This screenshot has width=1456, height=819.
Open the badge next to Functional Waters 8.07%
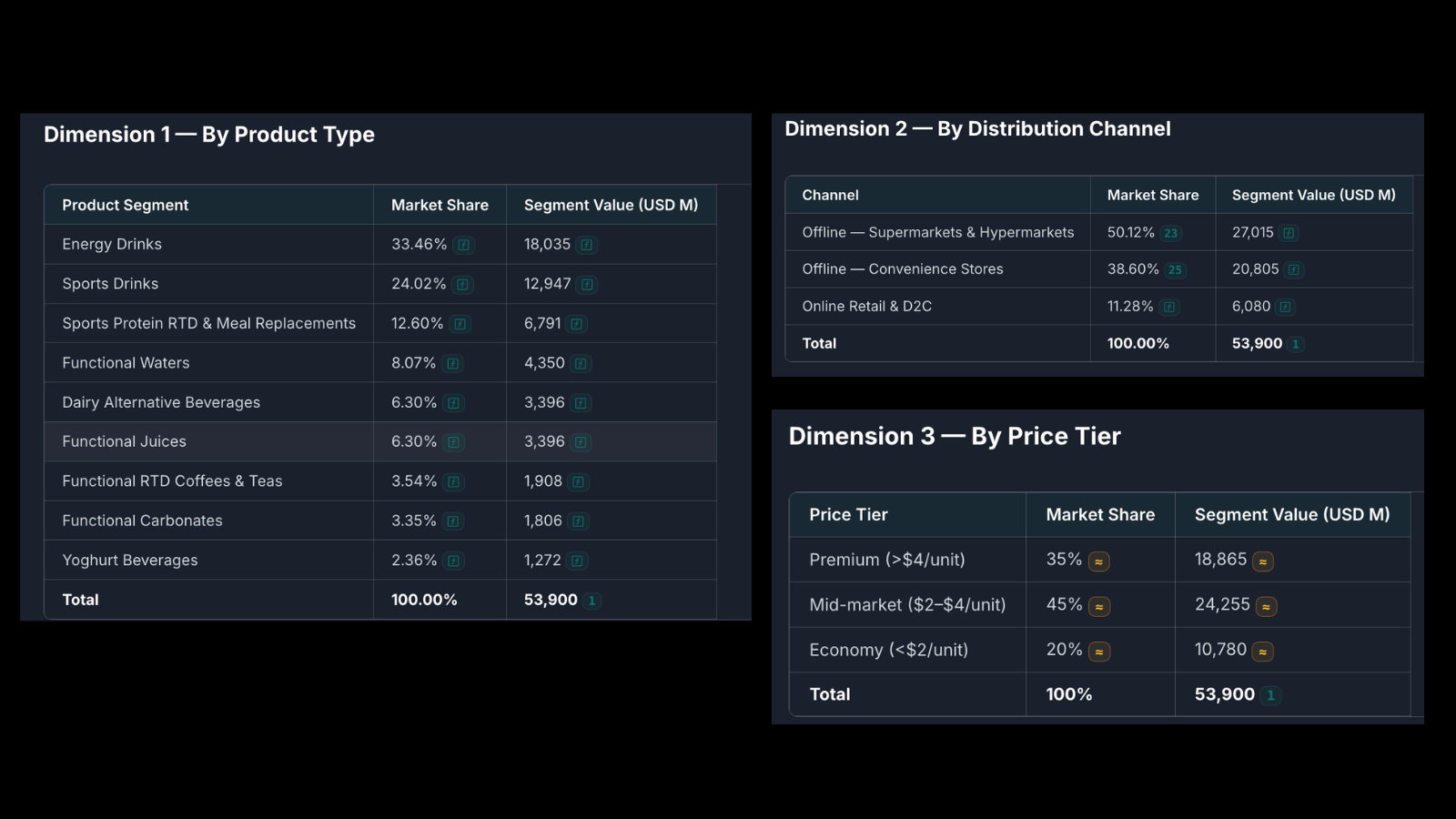[453, 364]
